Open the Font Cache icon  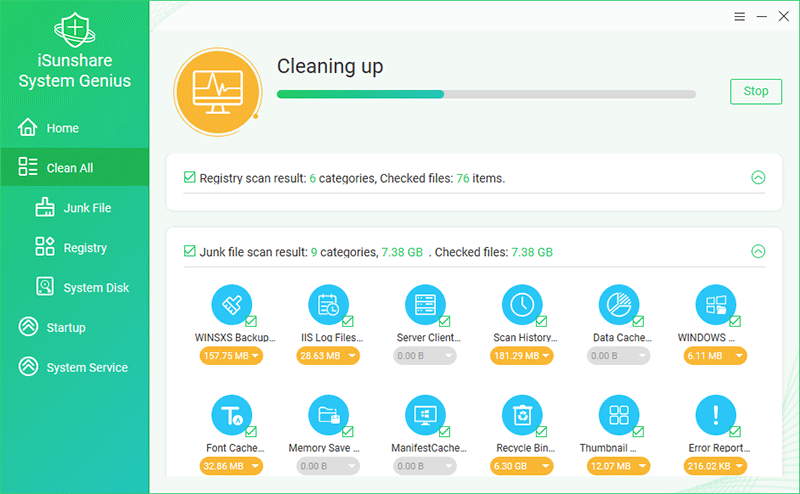(232, 415)
